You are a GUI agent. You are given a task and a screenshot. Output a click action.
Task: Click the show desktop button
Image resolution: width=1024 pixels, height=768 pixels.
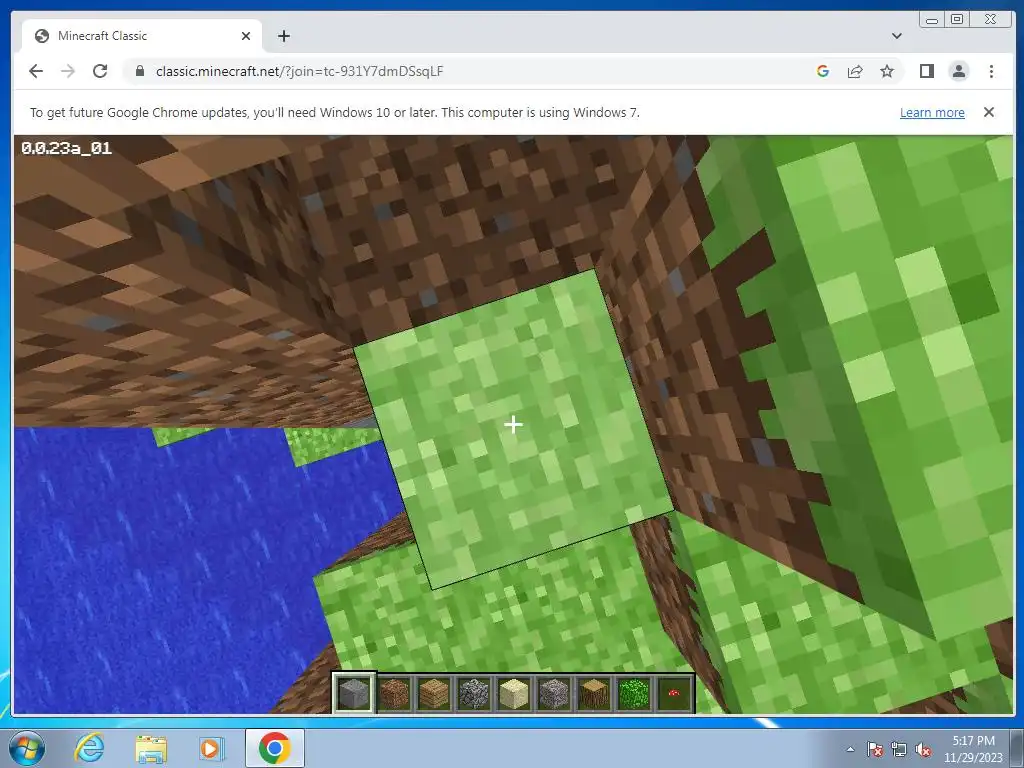1018,748
